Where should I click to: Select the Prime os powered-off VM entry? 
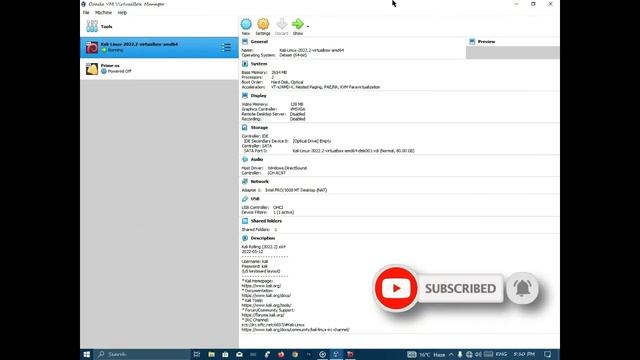[159, 69]
